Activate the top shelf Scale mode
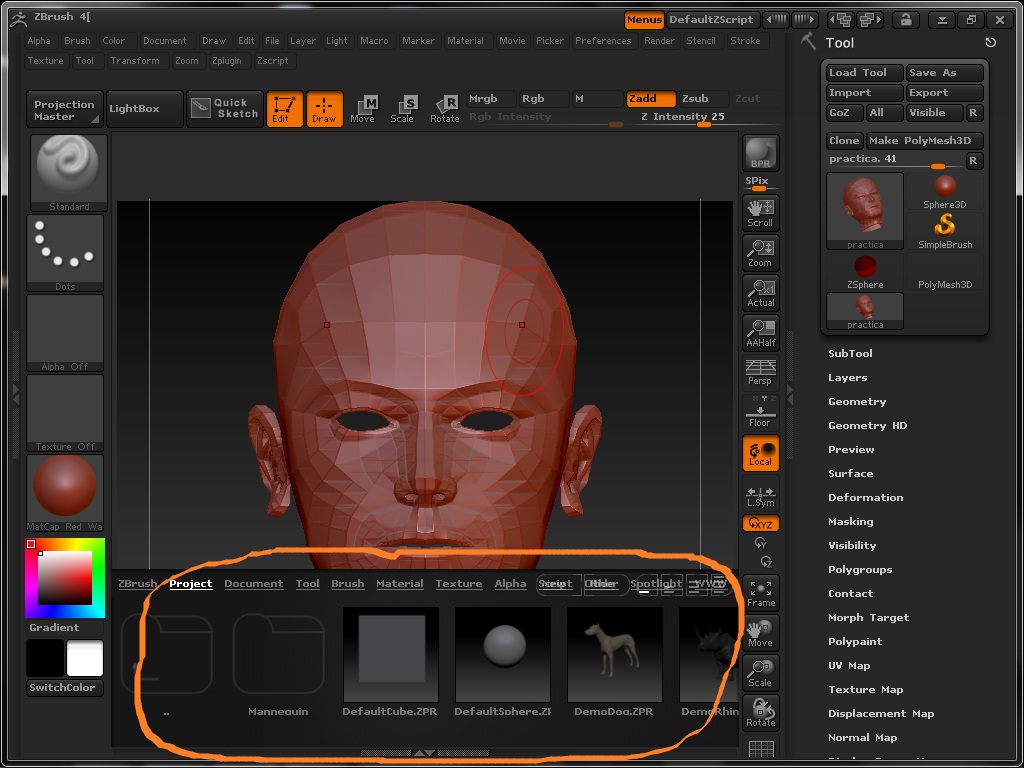1024x768 pixels. tap(402, 109)
